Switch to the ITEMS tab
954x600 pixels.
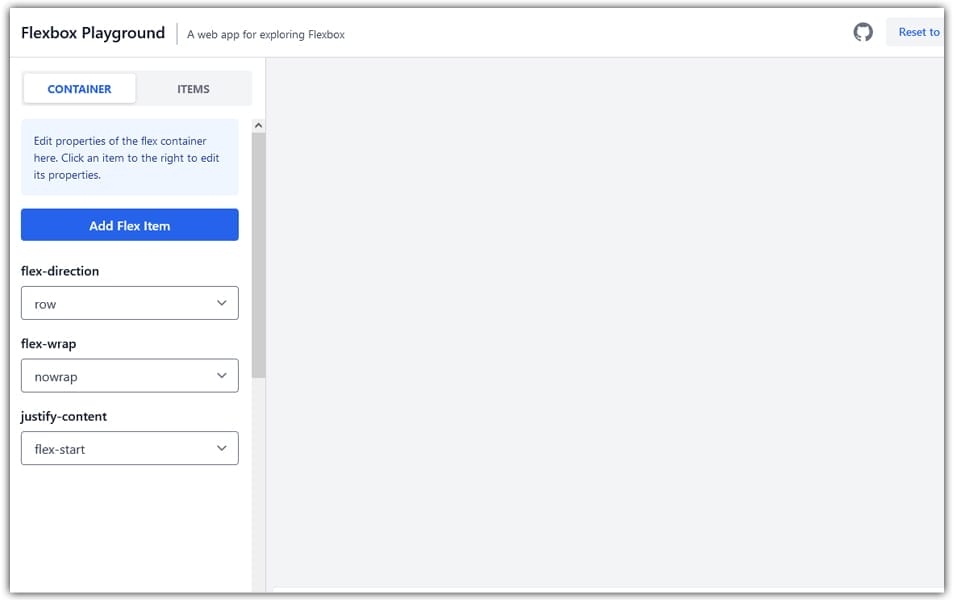tap(193, 89)
